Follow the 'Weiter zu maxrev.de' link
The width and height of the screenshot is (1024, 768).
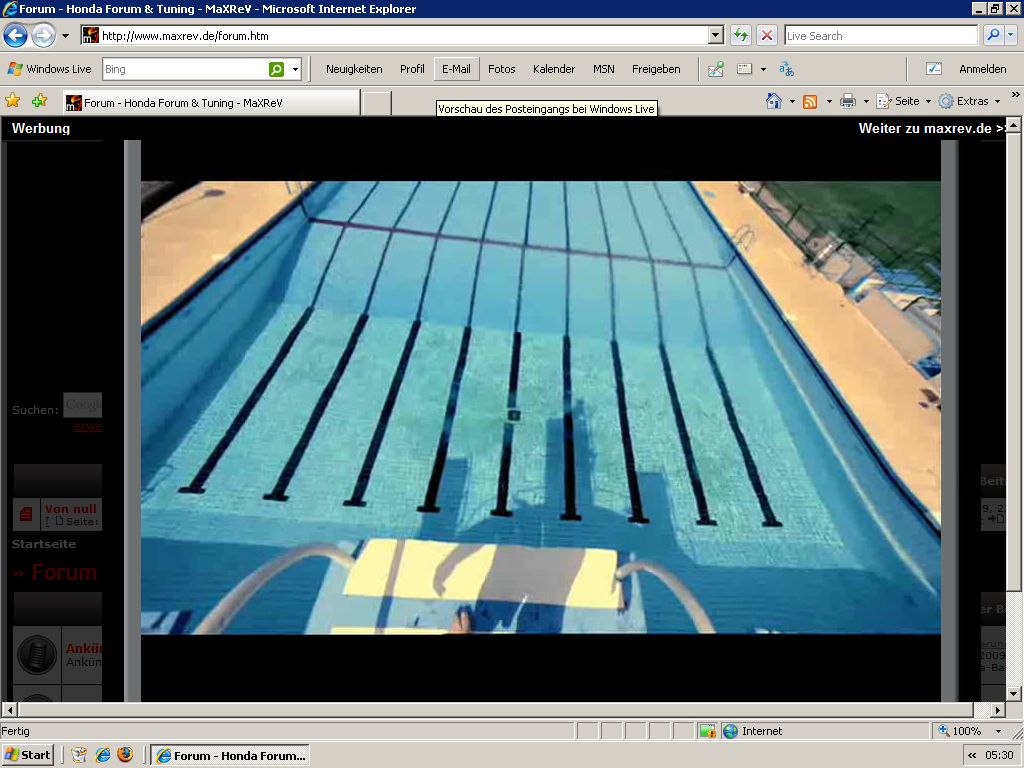click(x=932, y=128)
